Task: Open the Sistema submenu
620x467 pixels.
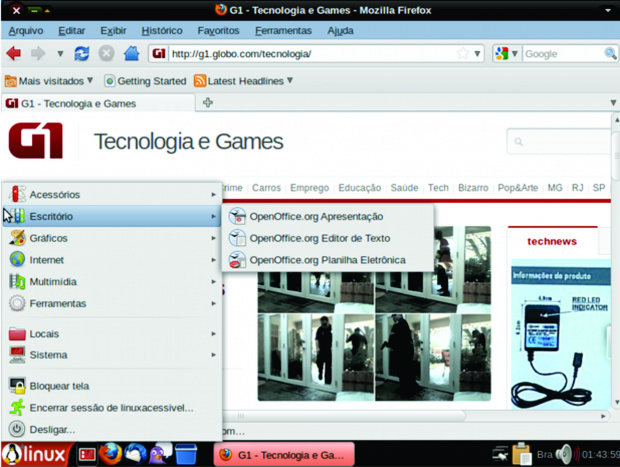Action: click(x=112, y=355)
